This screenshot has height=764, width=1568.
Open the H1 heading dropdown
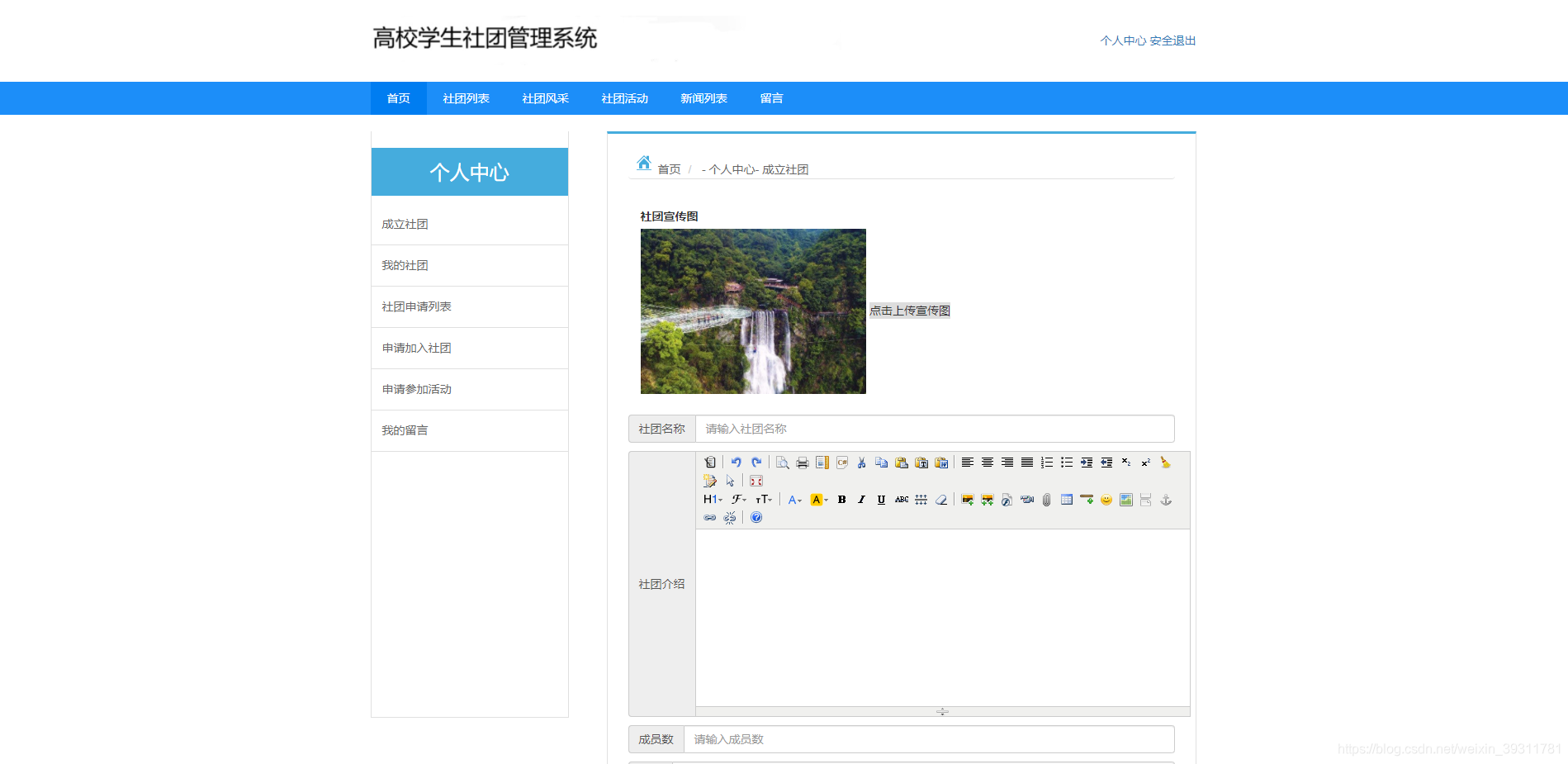713,500
